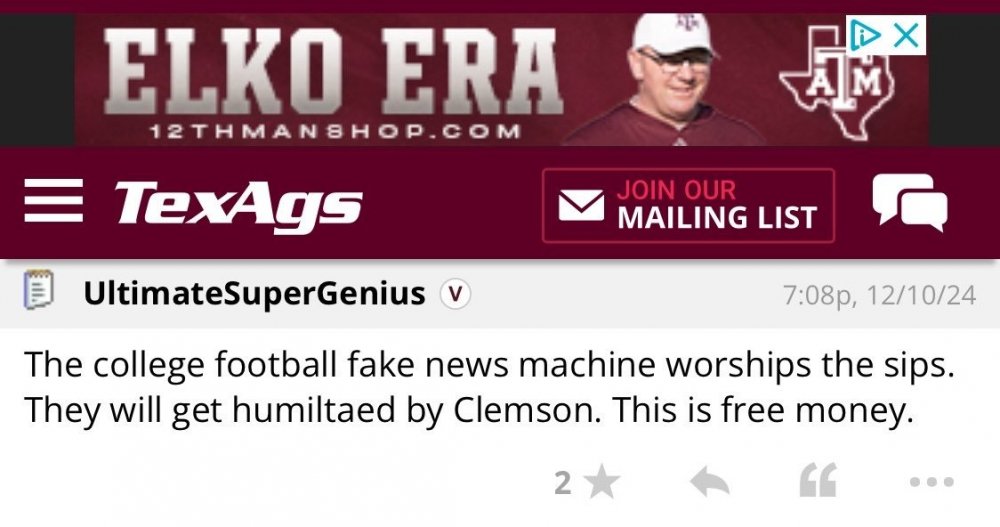
Task: Click the TexAgs logo
Action: point(238,205)
